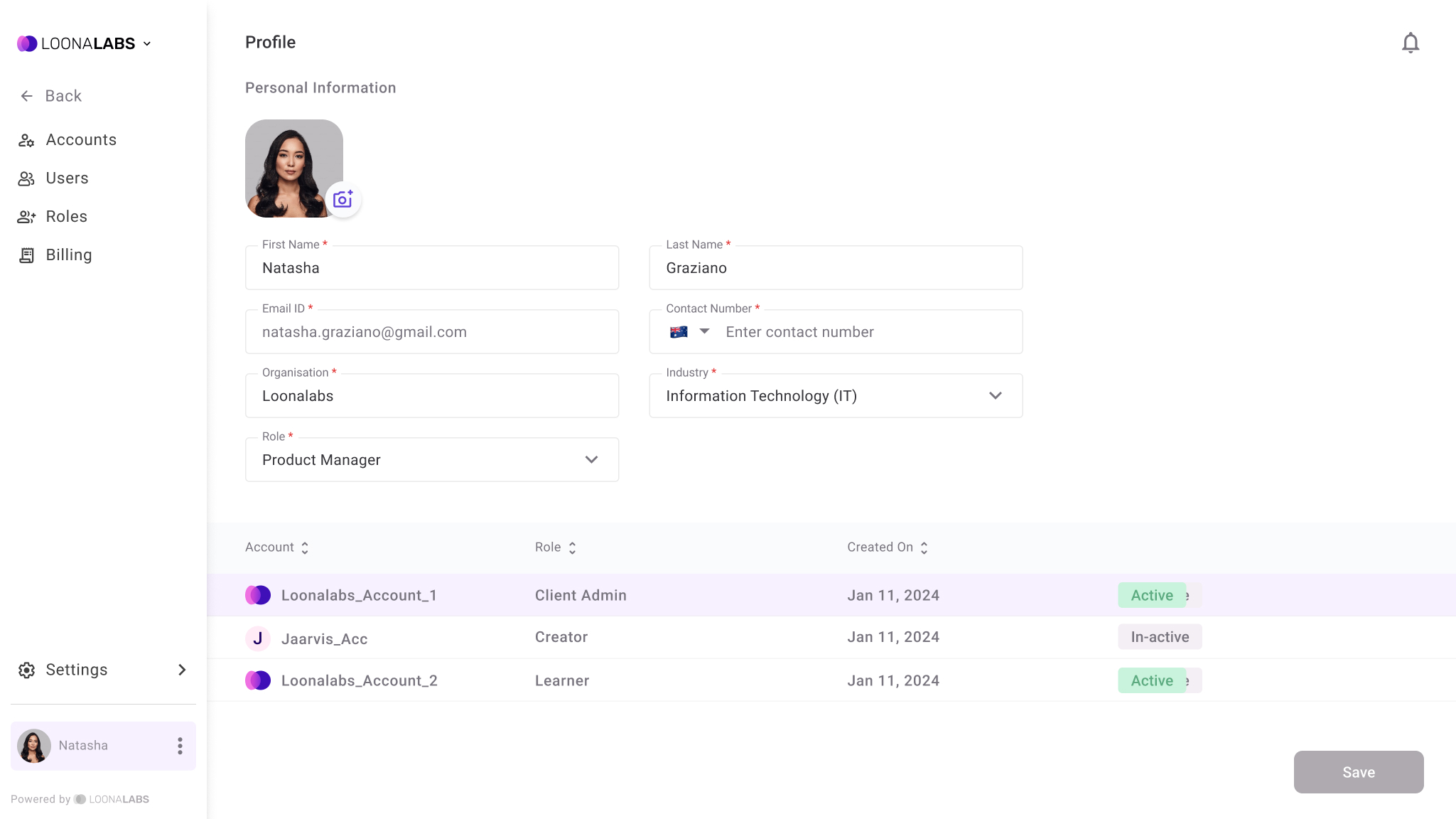
Task: Sort accounts by clicking Account column header
Action: click(278, 547)
